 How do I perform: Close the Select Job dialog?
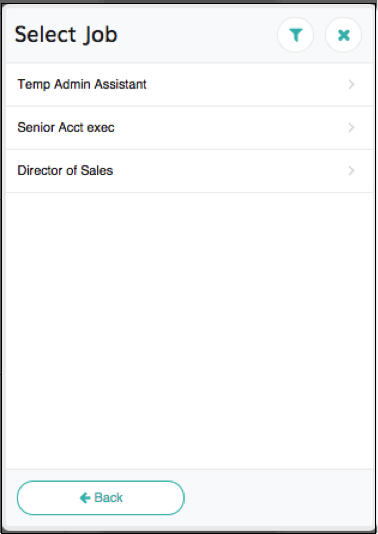pyautogui.click(x=343, y=35)
